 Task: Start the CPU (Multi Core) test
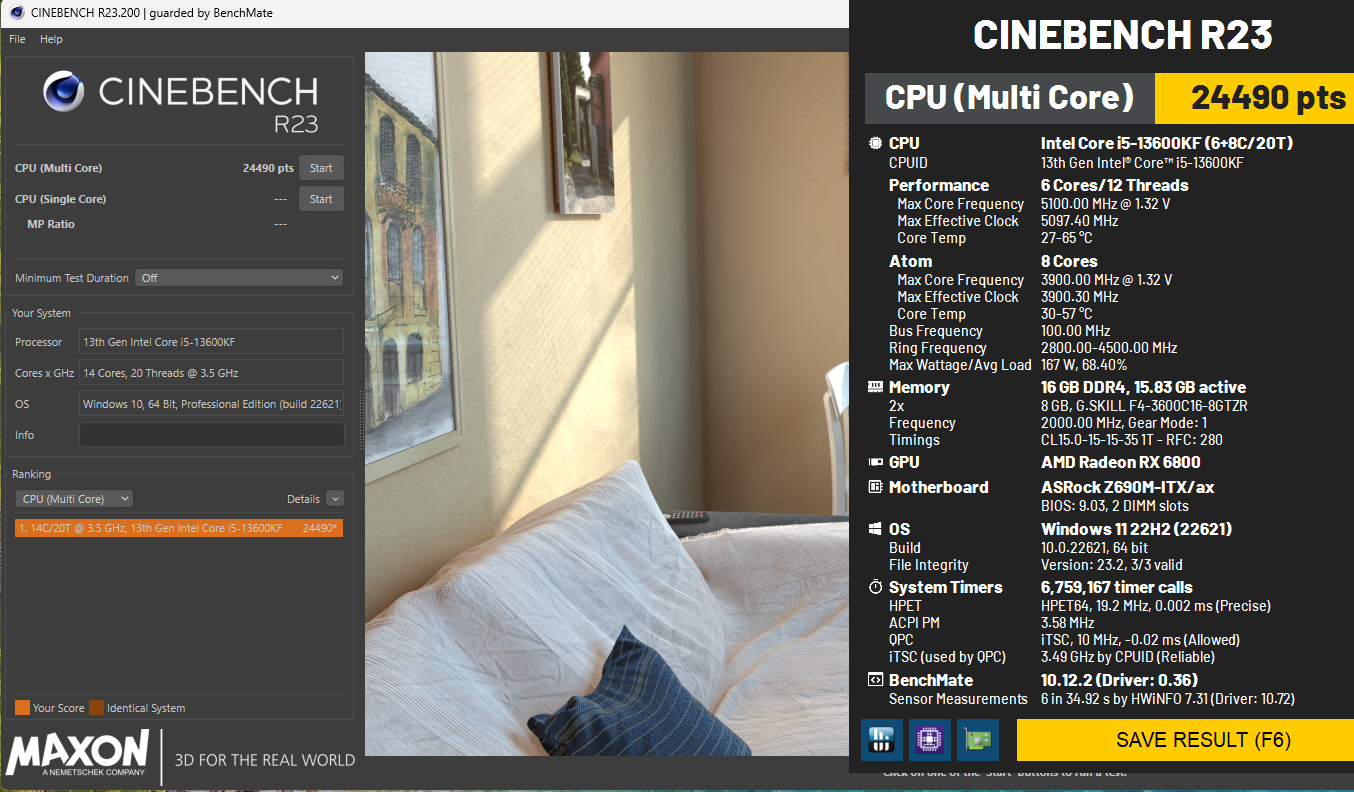click(x=321, y=168)
